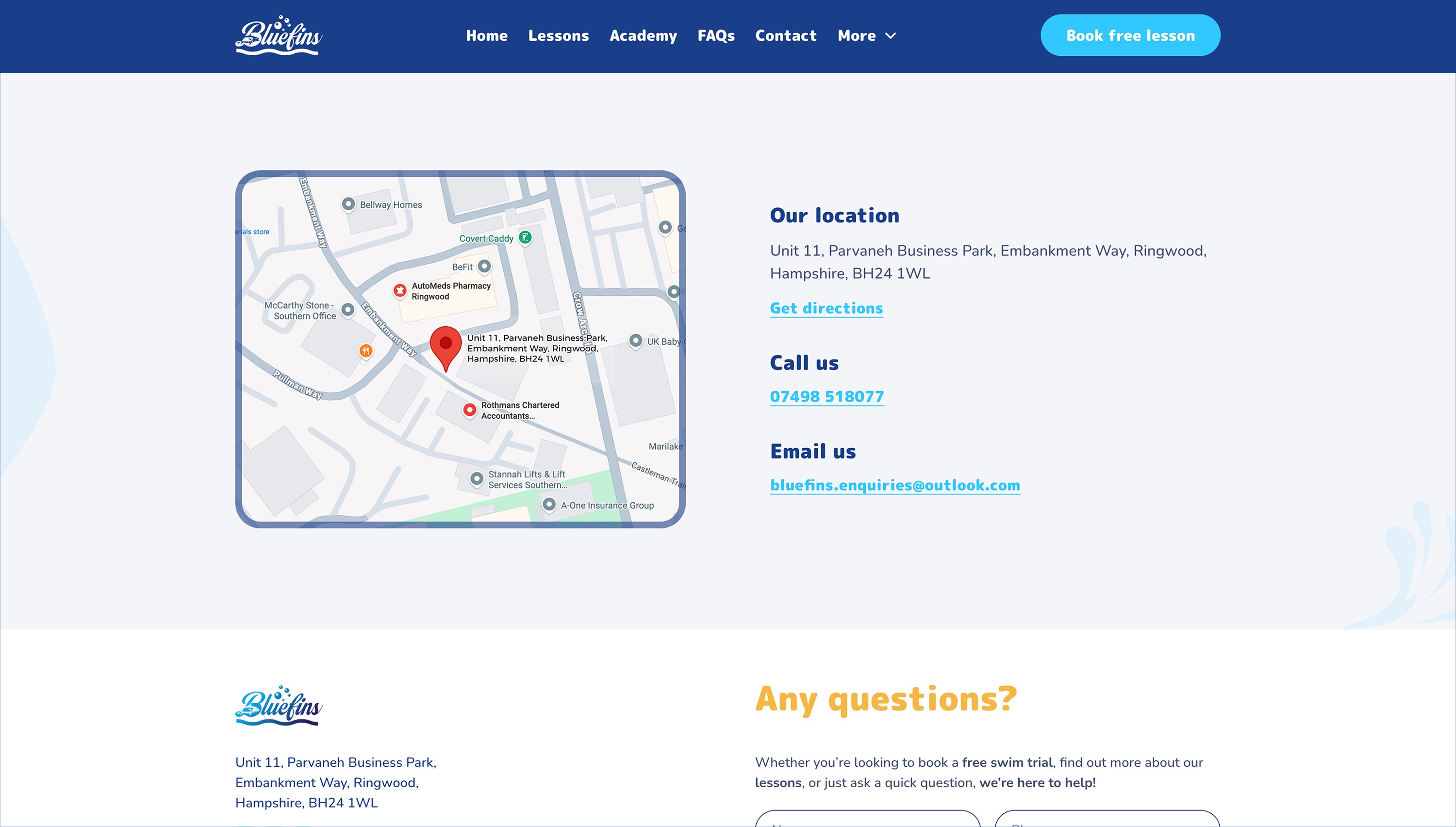Select the Bellway Homes map marker
This screenshot has height=827, width=1456.
click(347, 203)
